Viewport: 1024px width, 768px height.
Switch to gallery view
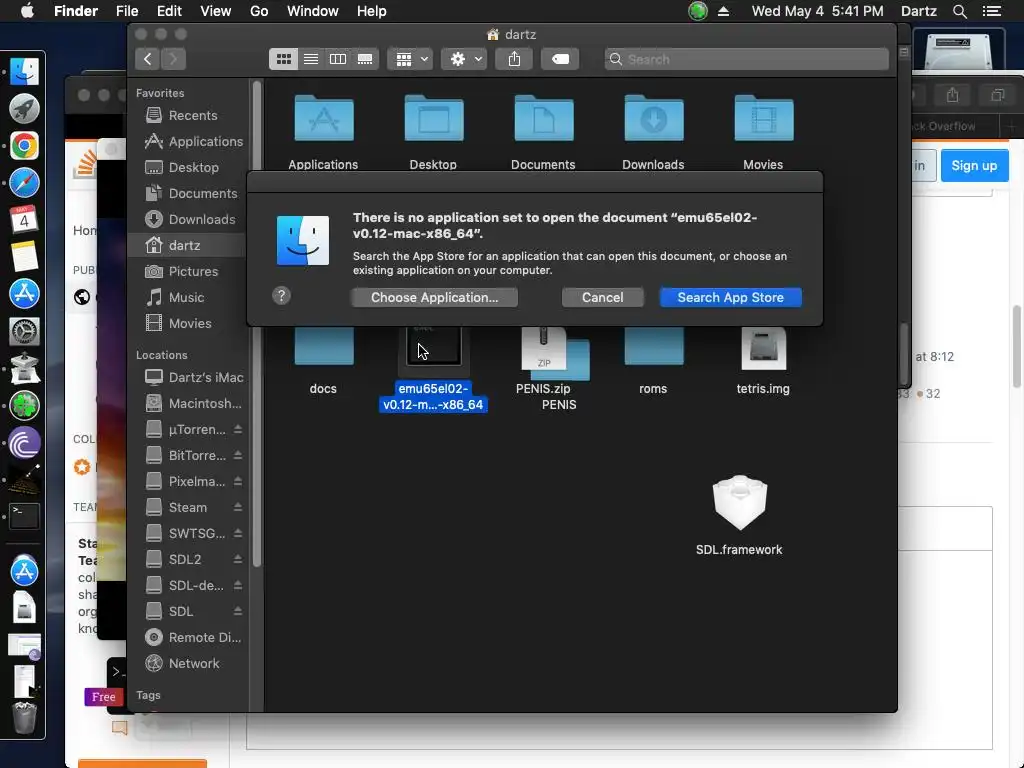pos(365,59)
